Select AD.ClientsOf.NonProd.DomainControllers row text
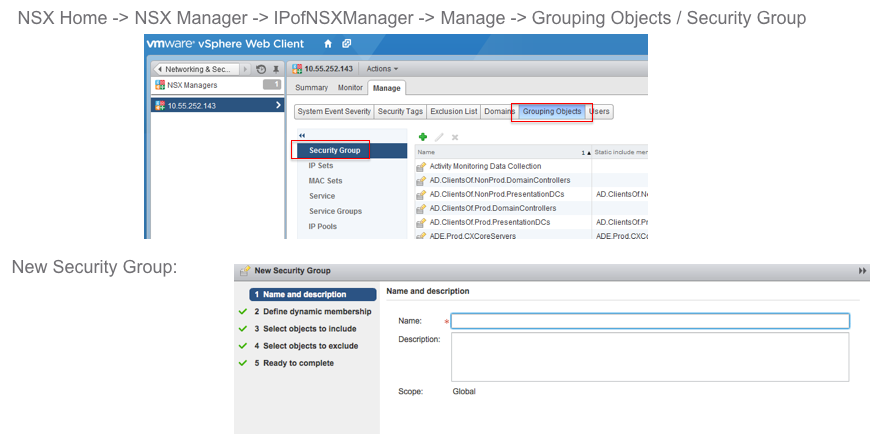Screen dimensions: 870x434 pyautogui.click(x=500, y=180)
